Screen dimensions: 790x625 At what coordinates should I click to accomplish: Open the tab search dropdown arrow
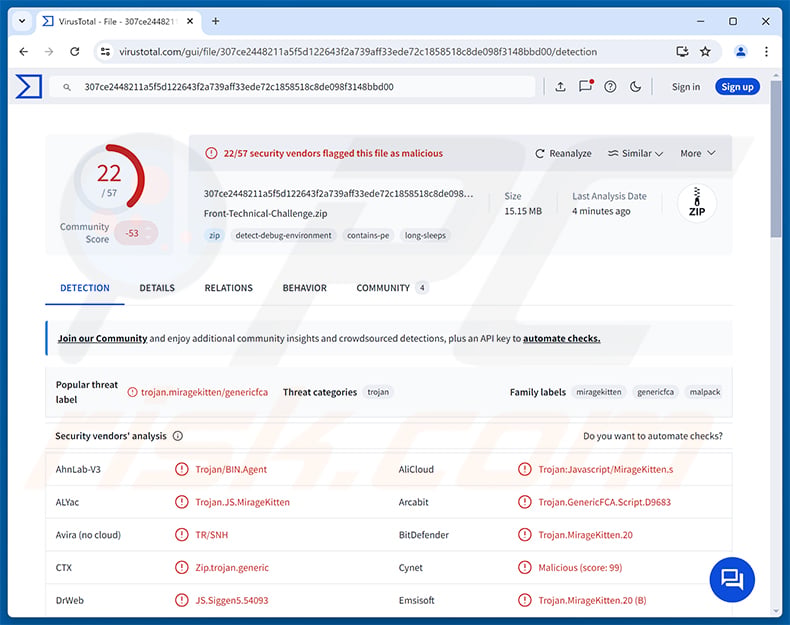(x=22, y=21)
